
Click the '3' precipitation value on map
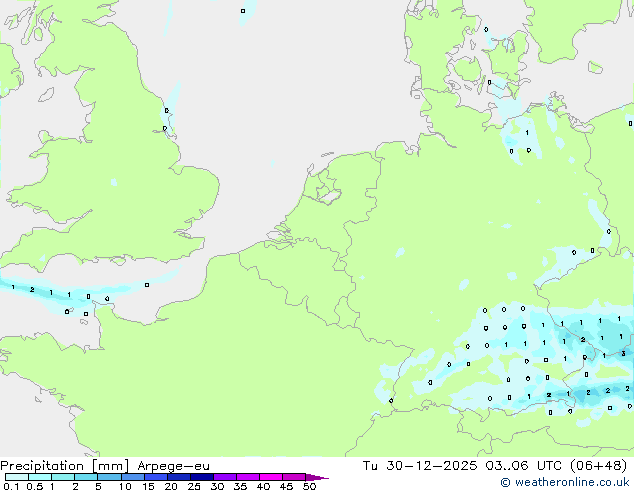pyautogui.click(x=623, y=353)
